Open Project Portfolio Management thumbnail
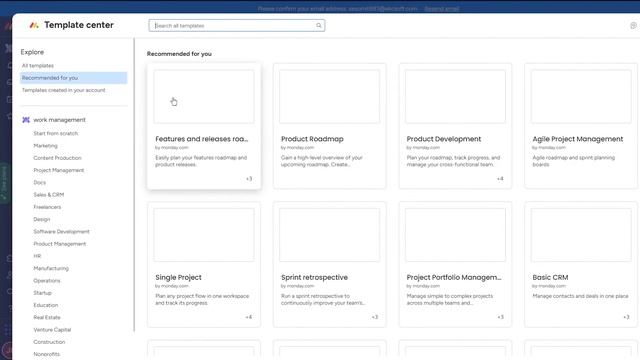The height and width of the screenshot is (360, 640). point(456,235)
